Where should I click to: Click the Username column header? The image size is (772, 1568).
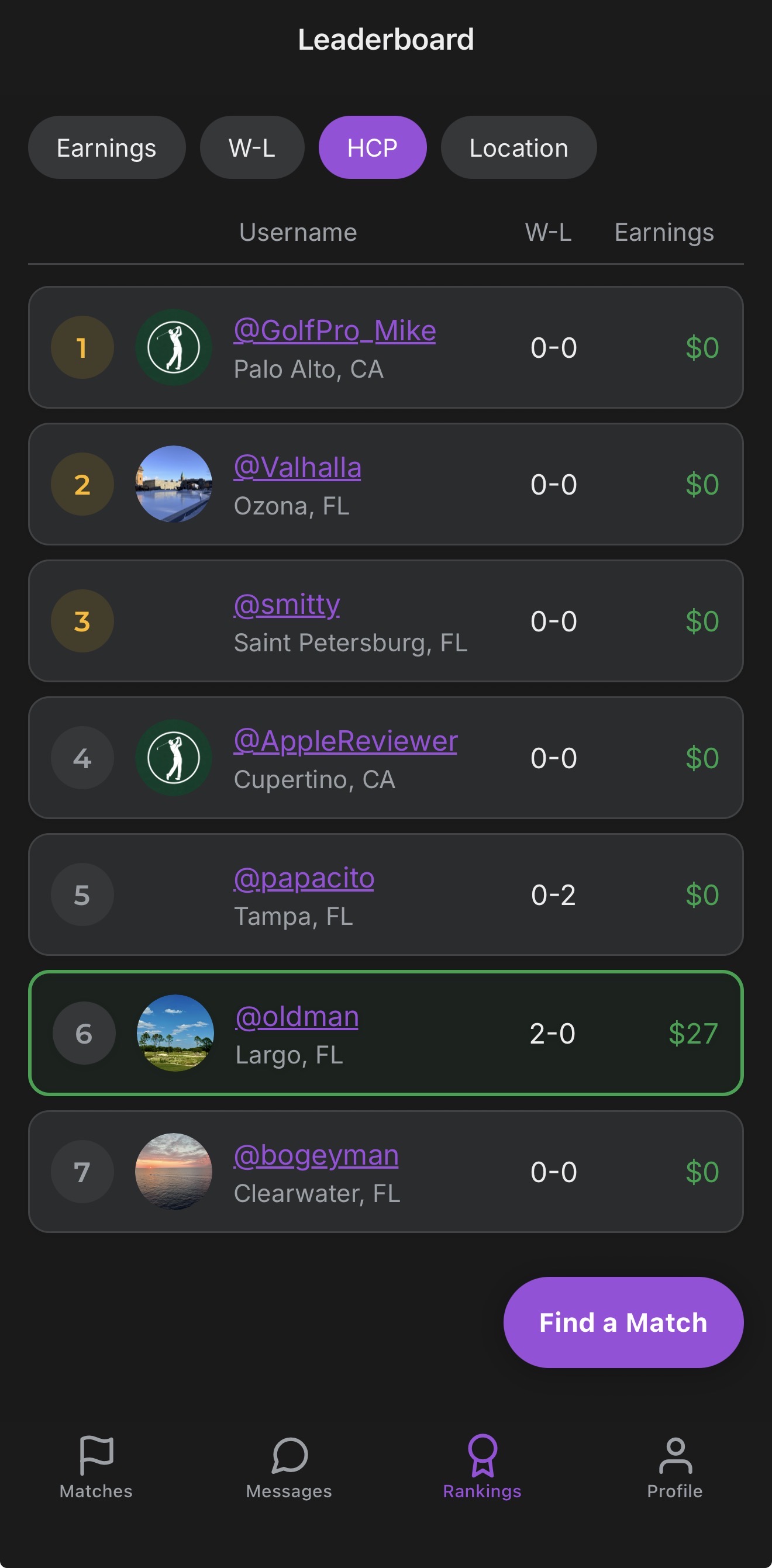click(x=298, y=232)
